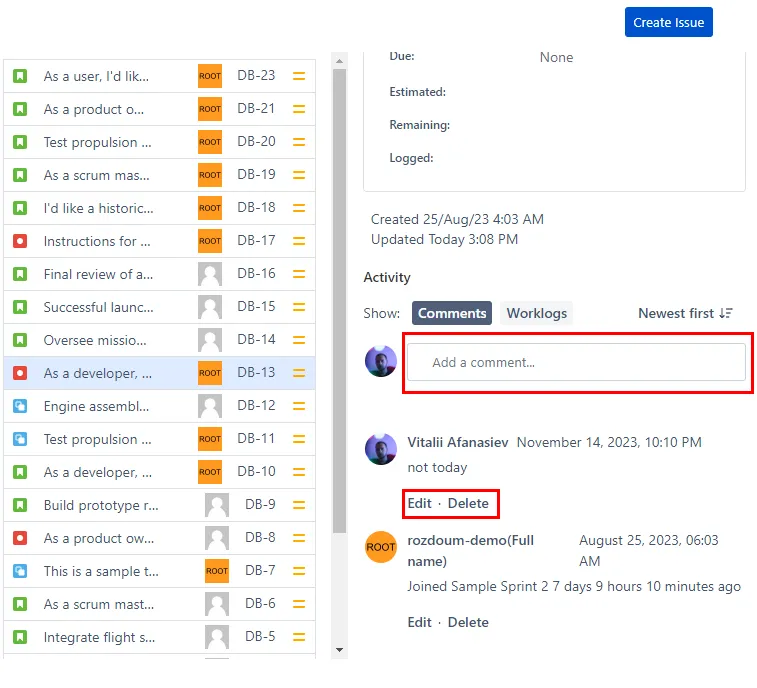Click the ROOT avatar next to rozdoum-demo comment
757x688 pixels.
pyautogui.click(x=381, y=547)
